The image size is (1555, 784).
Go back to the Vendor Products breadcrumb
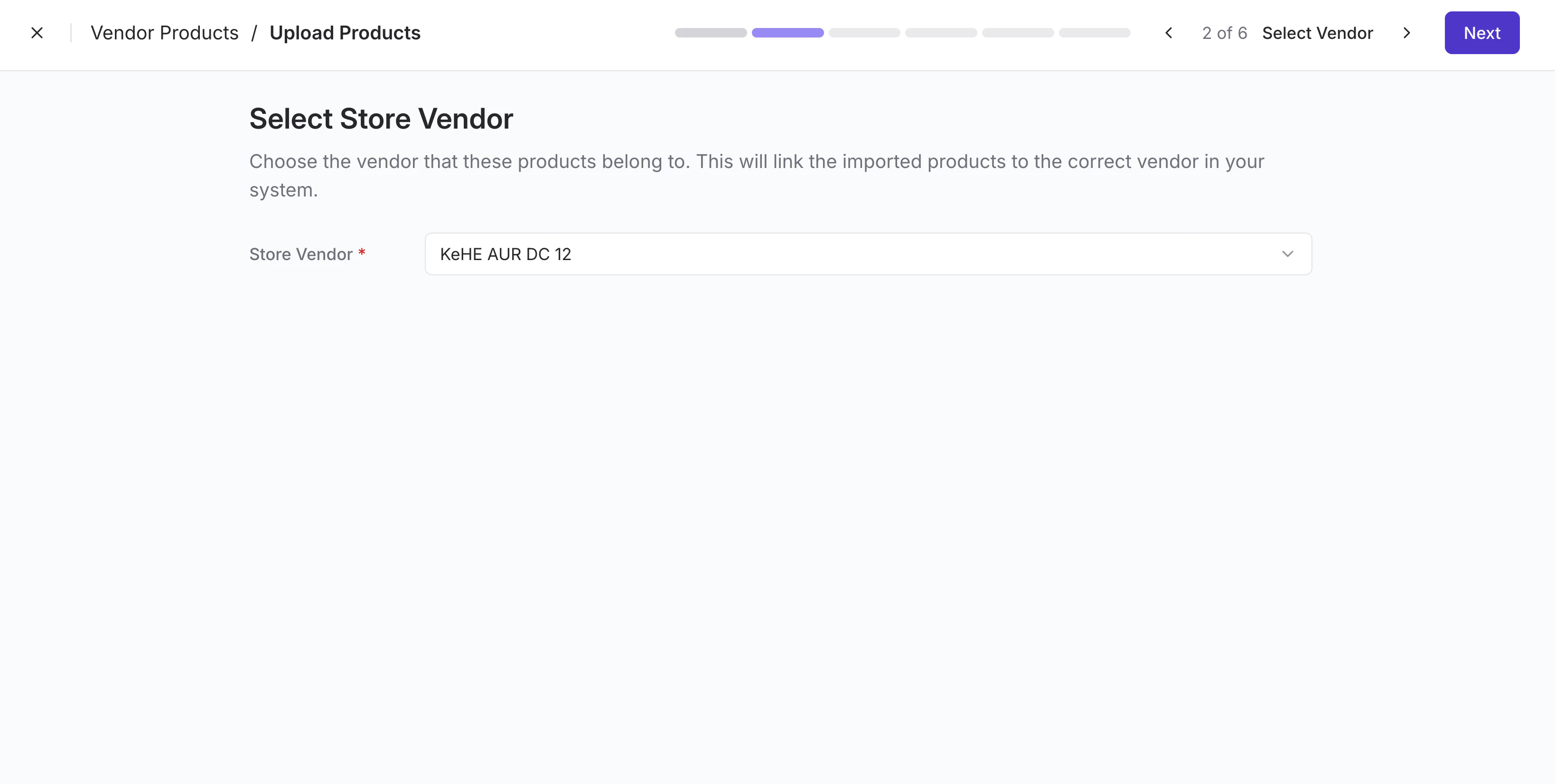[x=164, y=33]
